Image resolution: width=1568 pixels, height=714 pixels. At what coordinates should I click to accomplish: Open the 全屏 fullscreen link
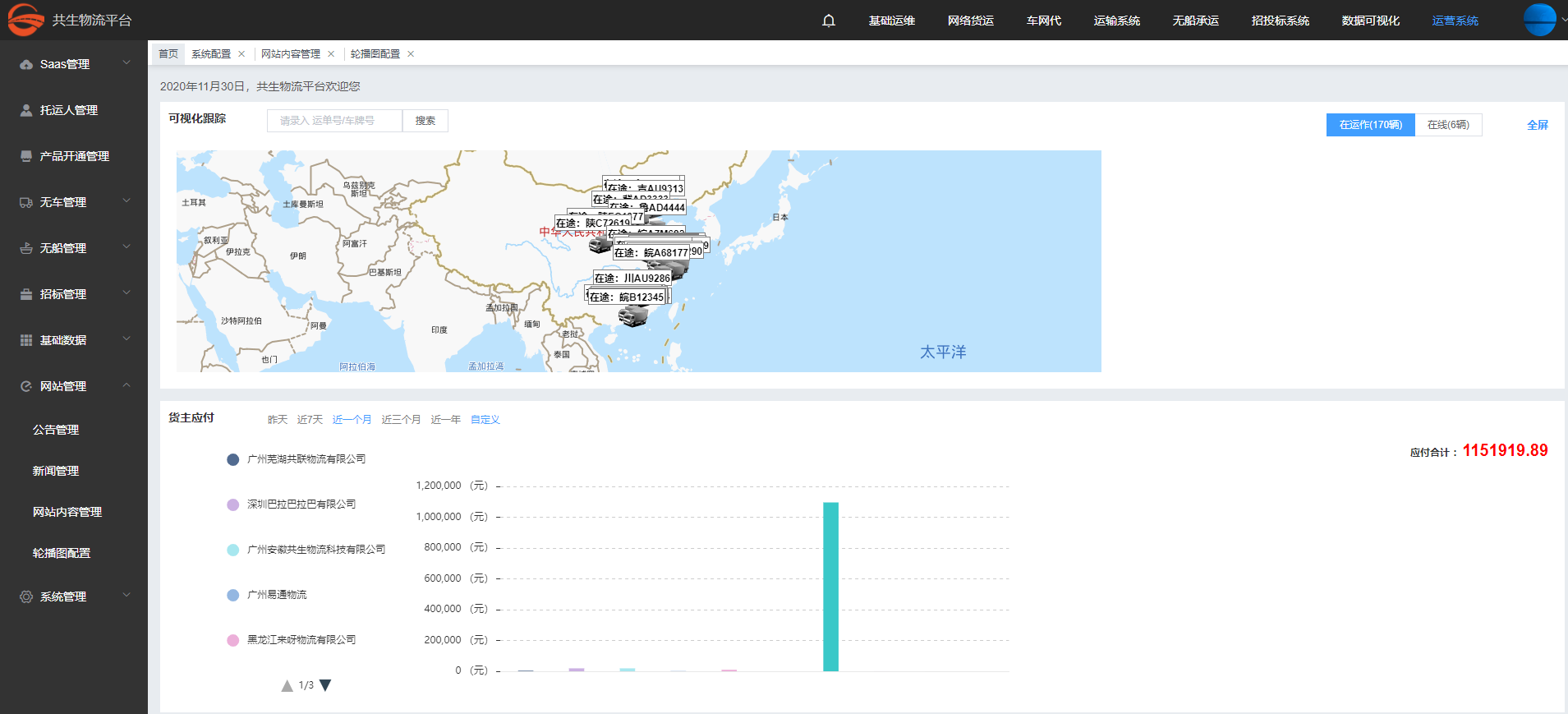(1537, 125)
